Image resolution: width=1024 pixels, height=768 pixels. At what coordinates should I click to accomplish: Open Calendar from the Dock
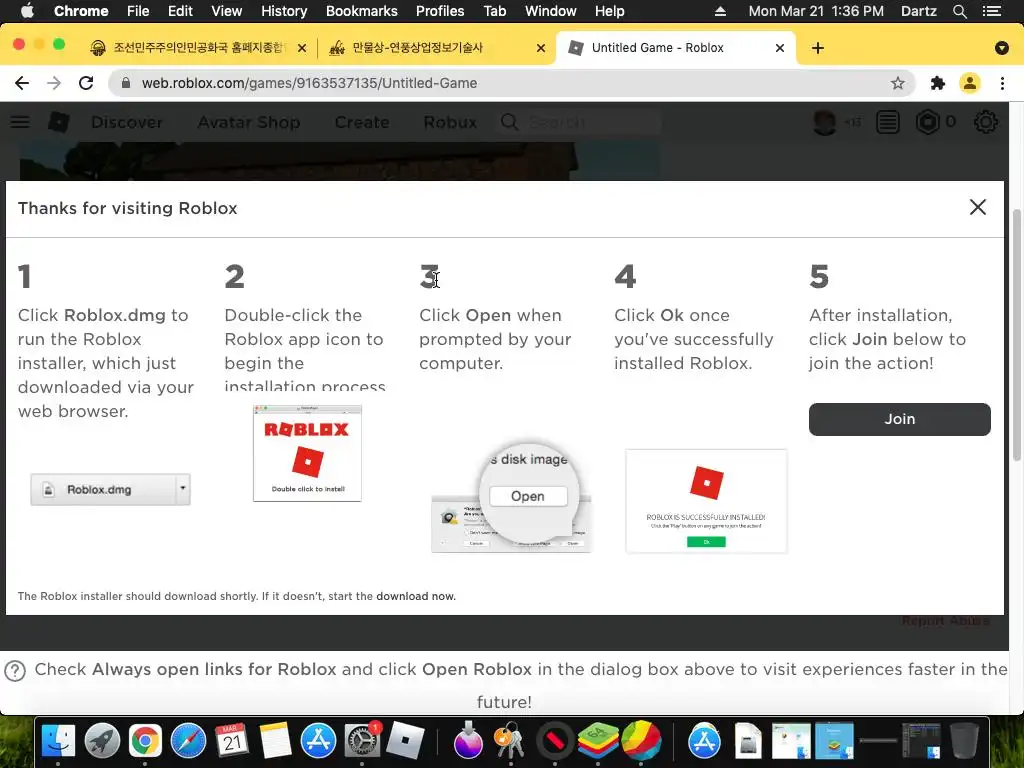(232, 742)
